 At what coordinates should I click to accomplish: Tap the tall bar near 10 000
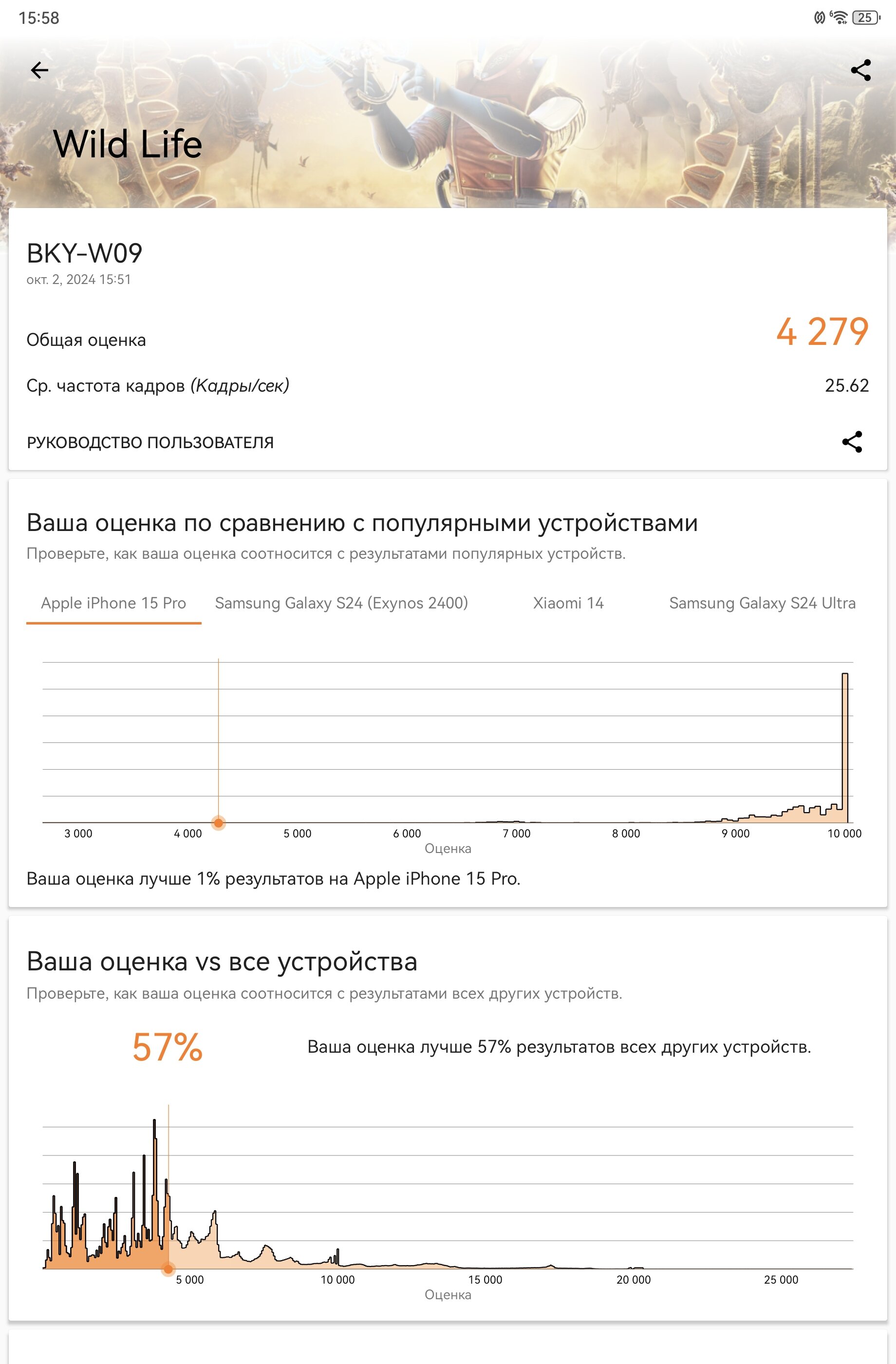[x=844, y=748]
